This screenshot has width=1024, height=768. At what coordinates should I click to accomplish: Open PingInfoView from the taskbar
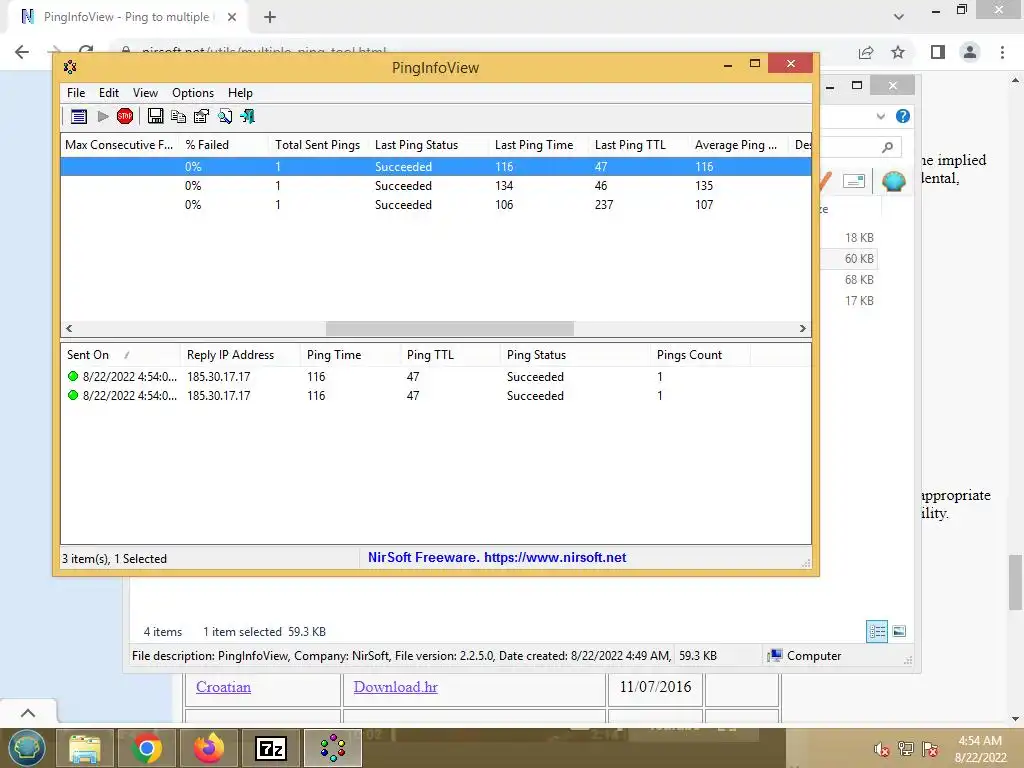[333, 748]
